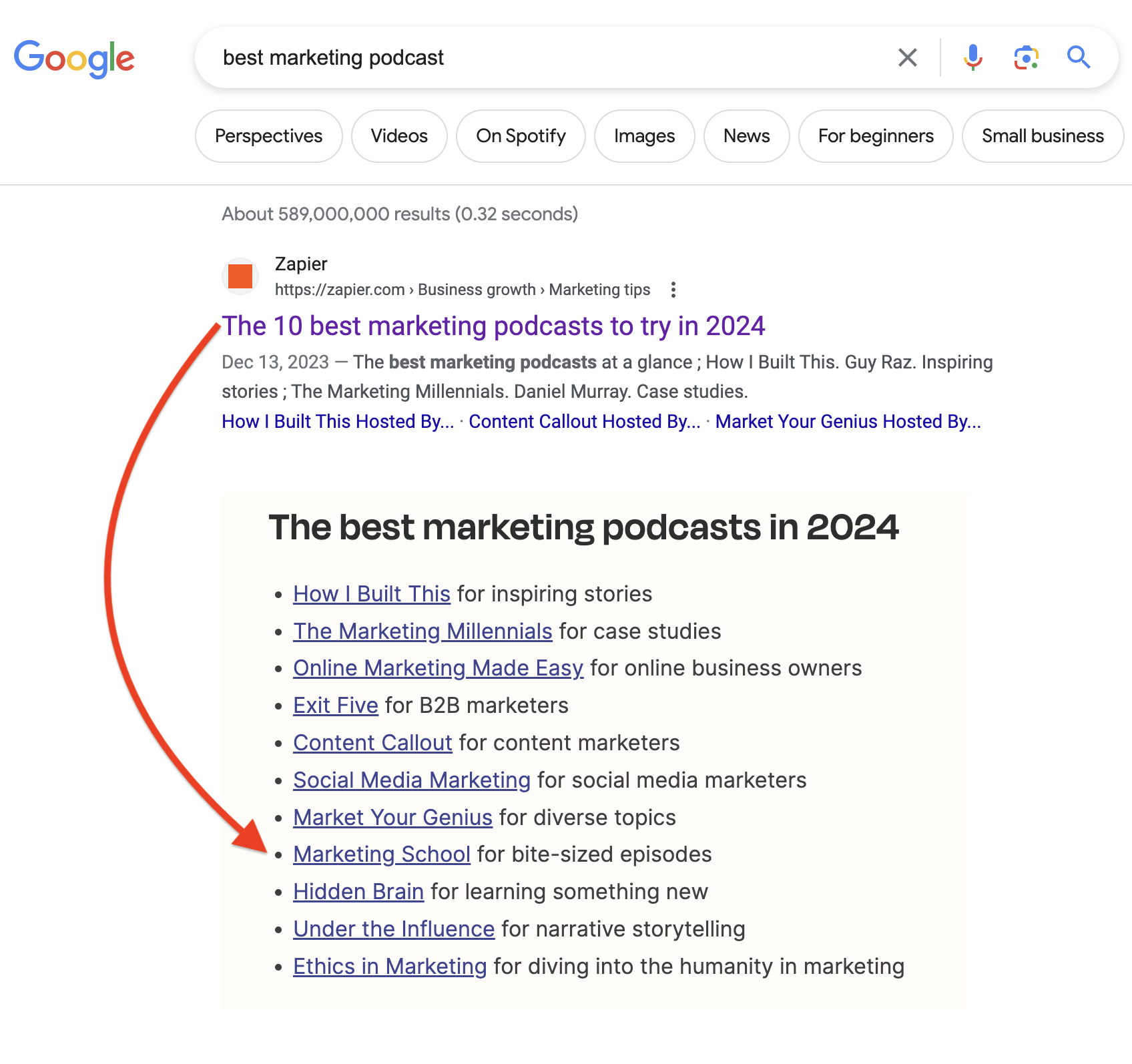Open Google Lens image search icon
This screenshot has height=1064, width=1132.
click(x=1026, y=57)
